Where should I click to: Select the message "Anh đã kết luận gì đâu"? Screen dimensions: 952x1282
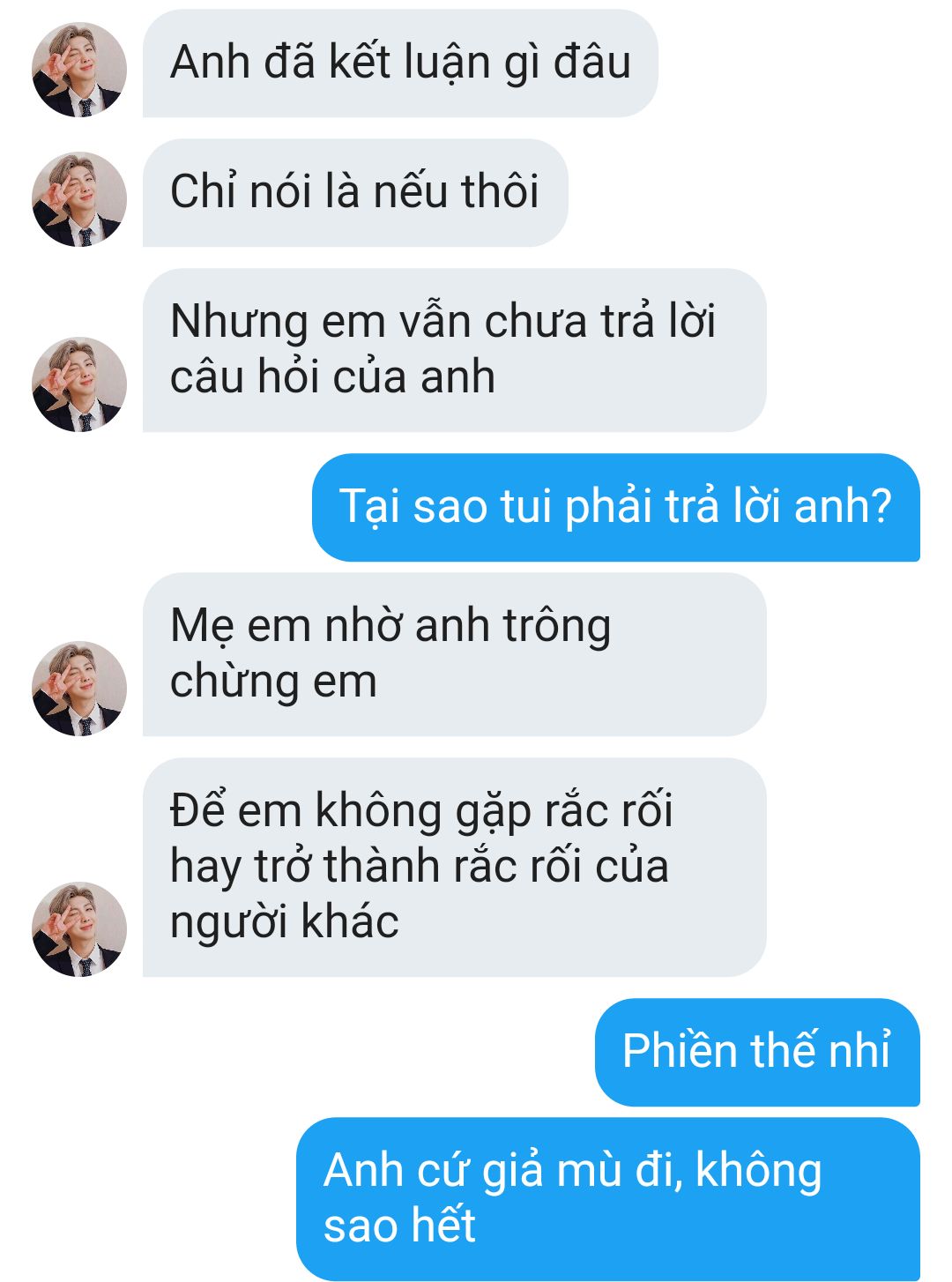tap(400, 63)
